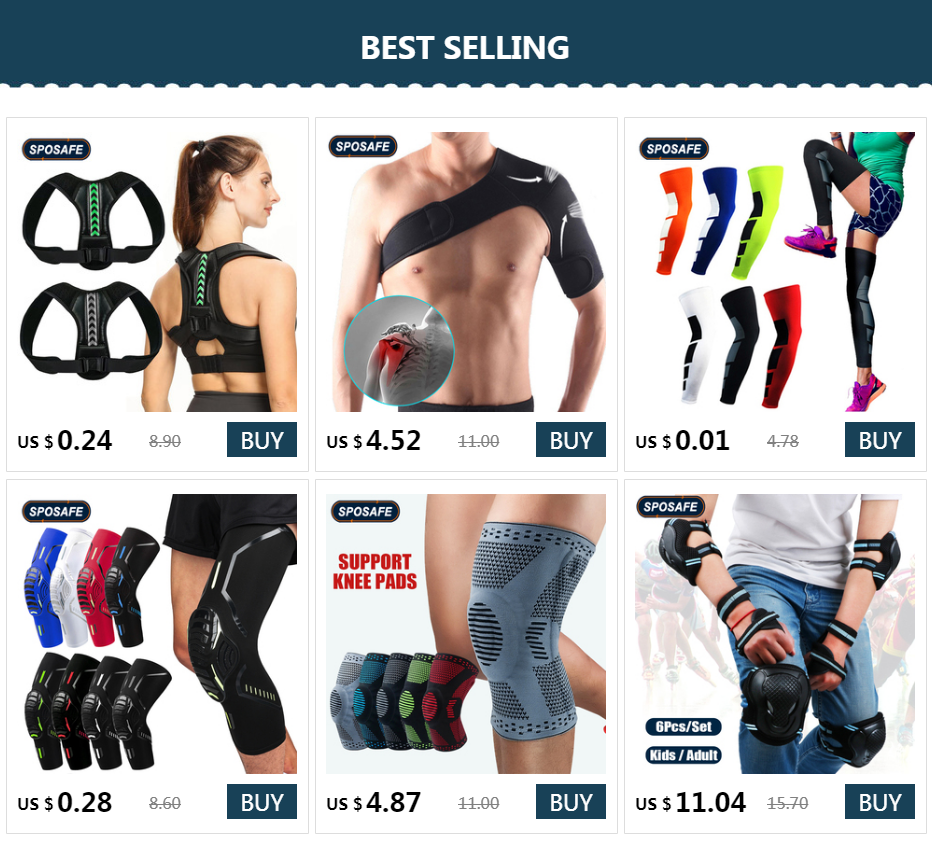932x845 pixels.
Task: Open the leg compression sleeves product image
Action: 775,272
